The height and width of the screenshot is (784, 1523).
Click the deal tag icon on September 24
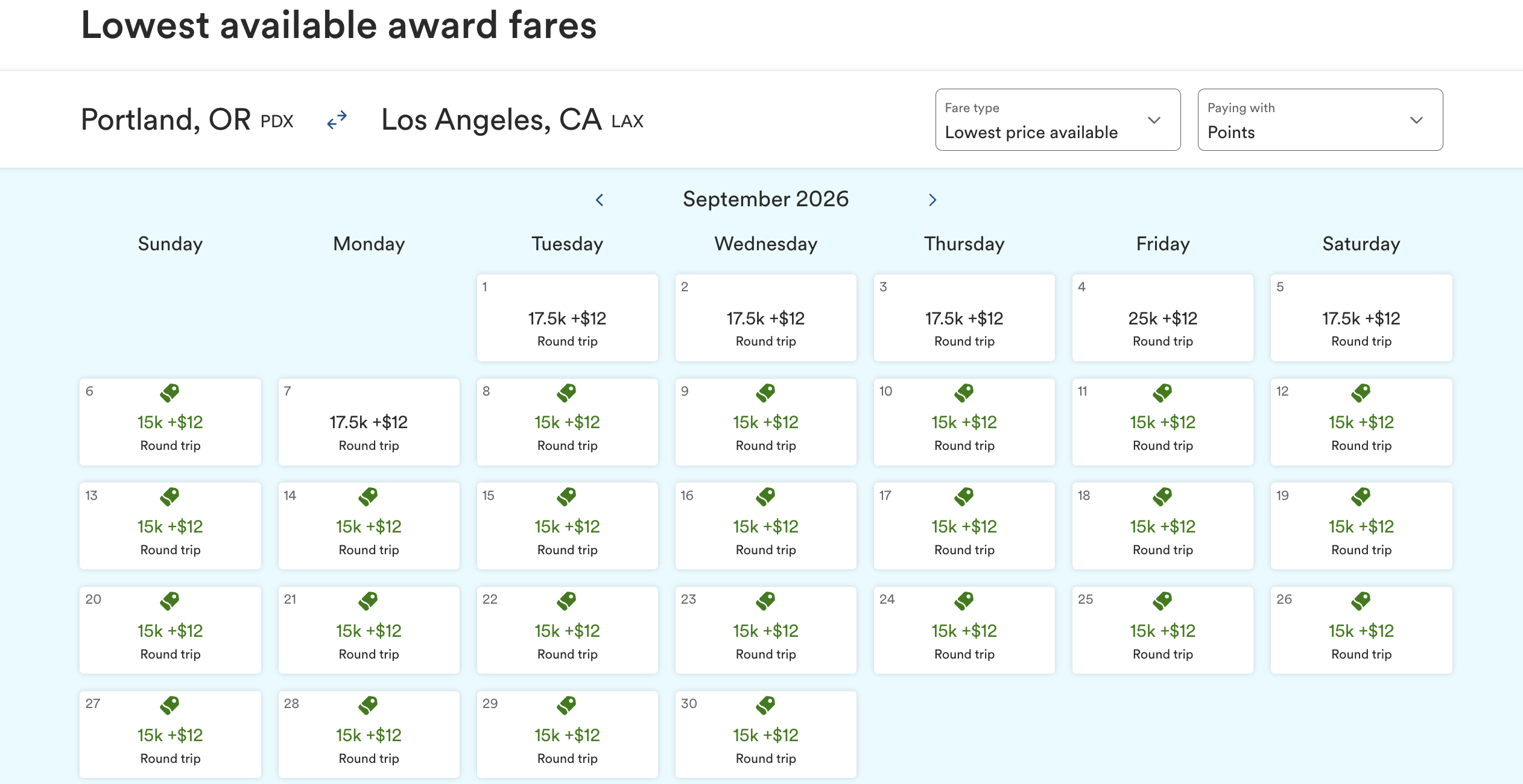pos(963,601)
